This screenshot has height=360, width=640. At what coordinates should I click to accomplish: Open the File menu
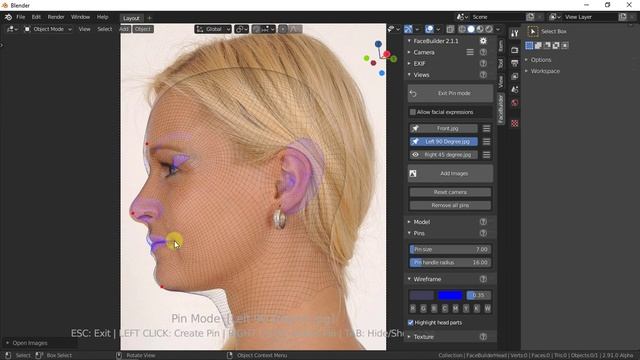click(21, 17)
